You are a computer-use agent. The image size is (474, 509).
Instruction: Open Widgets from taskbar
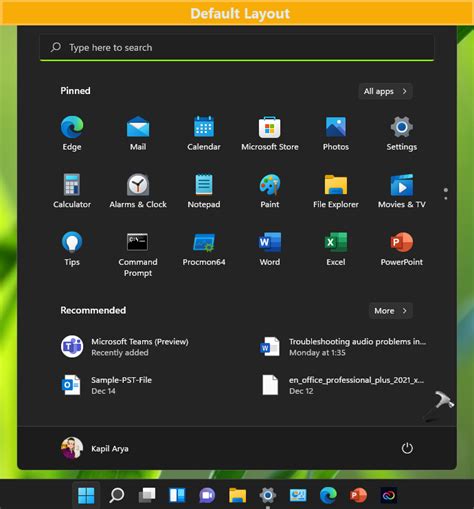pyautogui.click(x=177, y=495)
